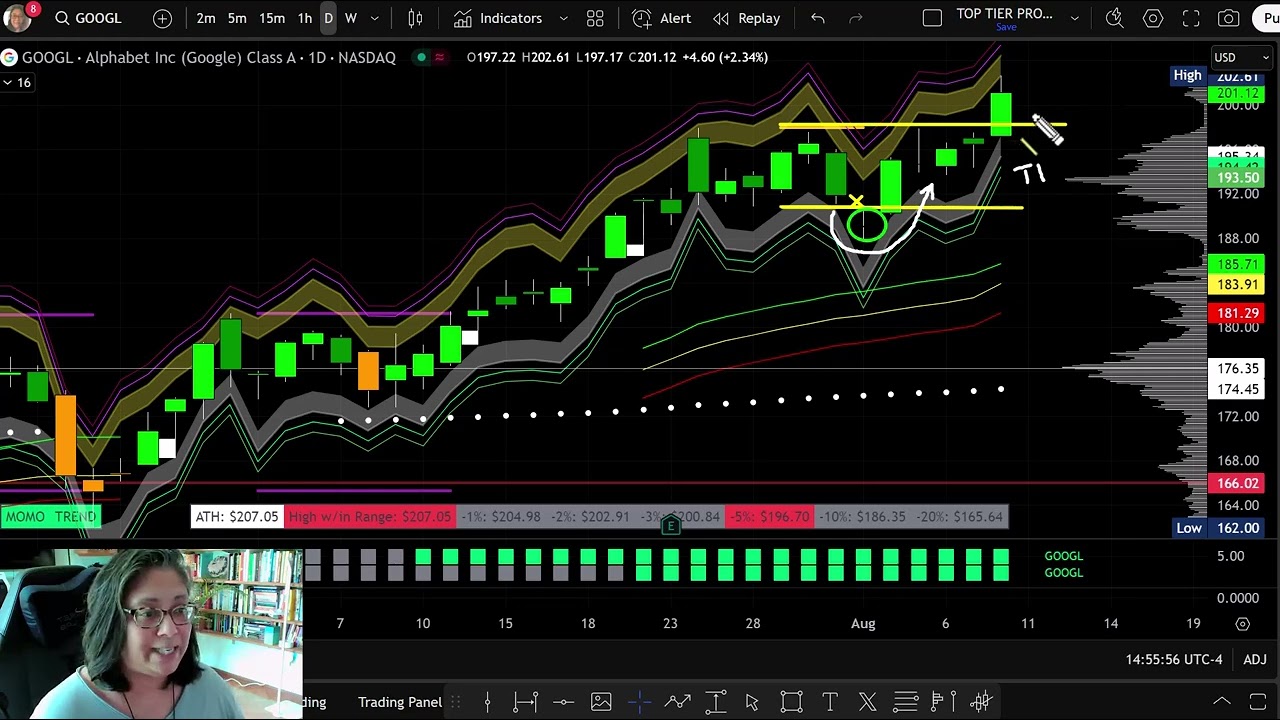1280x720 pixels.
Task: Select the crosshair cursor tool
Action: [639, 702]
